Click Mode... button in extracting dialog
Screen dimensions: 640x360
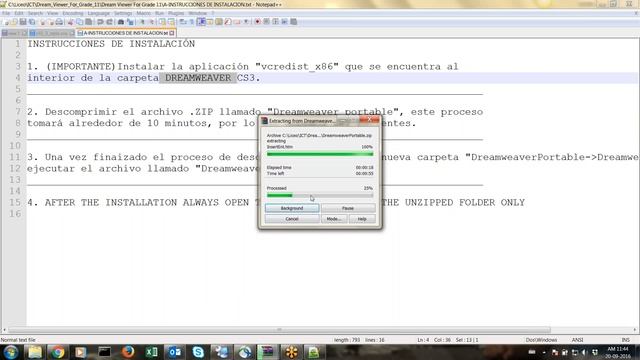point(333,219)
